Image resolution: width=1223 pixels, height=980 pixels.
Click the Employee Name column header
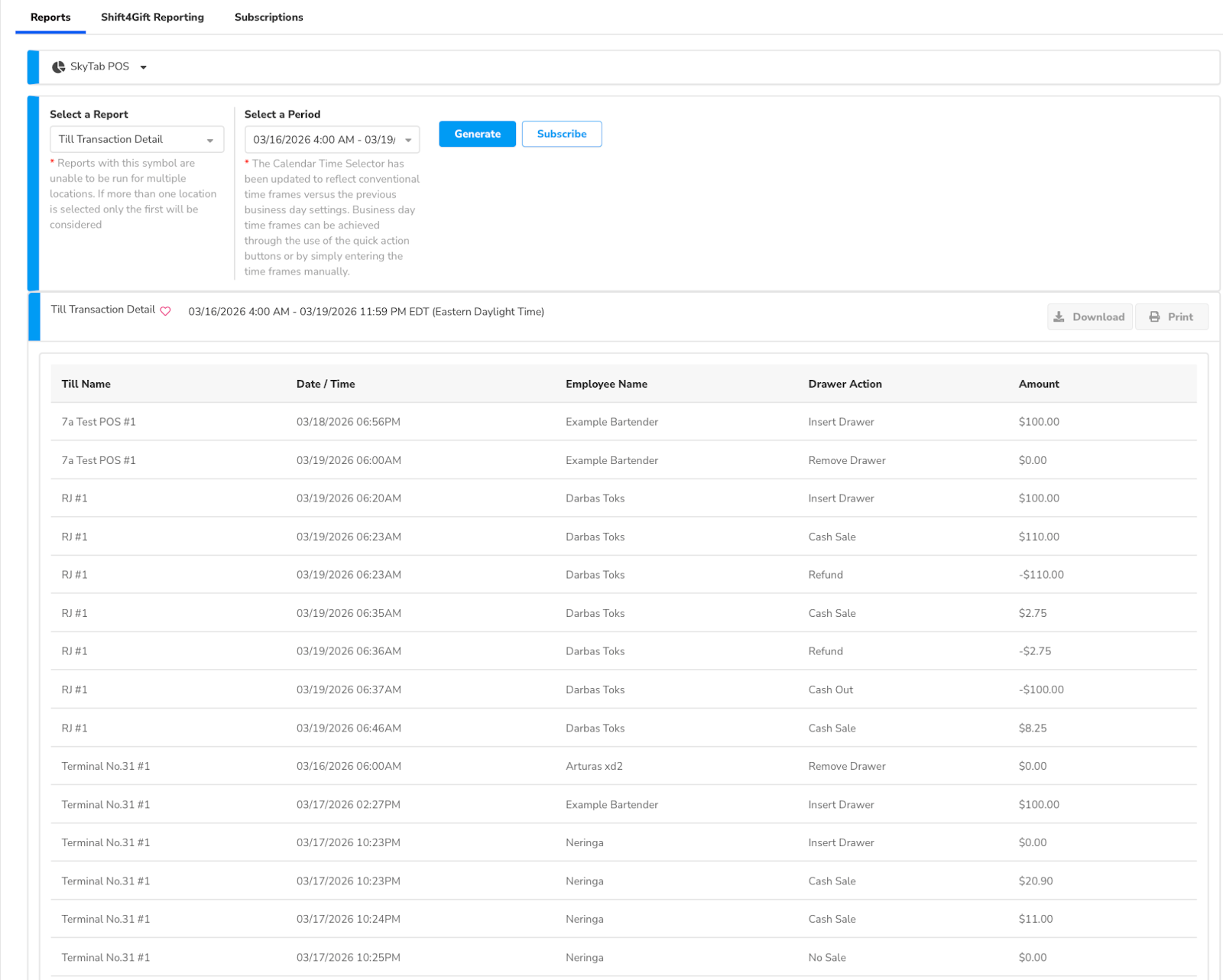coord(606,384)
